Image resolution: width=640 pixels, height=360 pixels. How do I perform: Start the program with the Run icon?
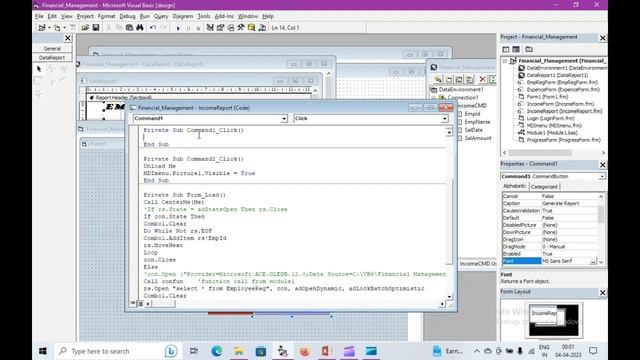[x=178, y=28]
